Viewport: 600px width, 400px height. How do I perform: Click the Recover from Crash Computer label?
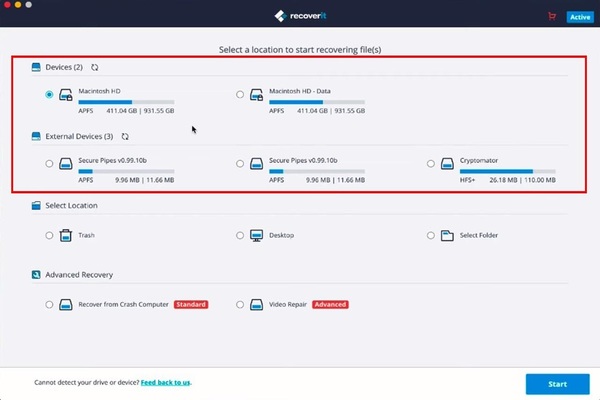[123, 305]
